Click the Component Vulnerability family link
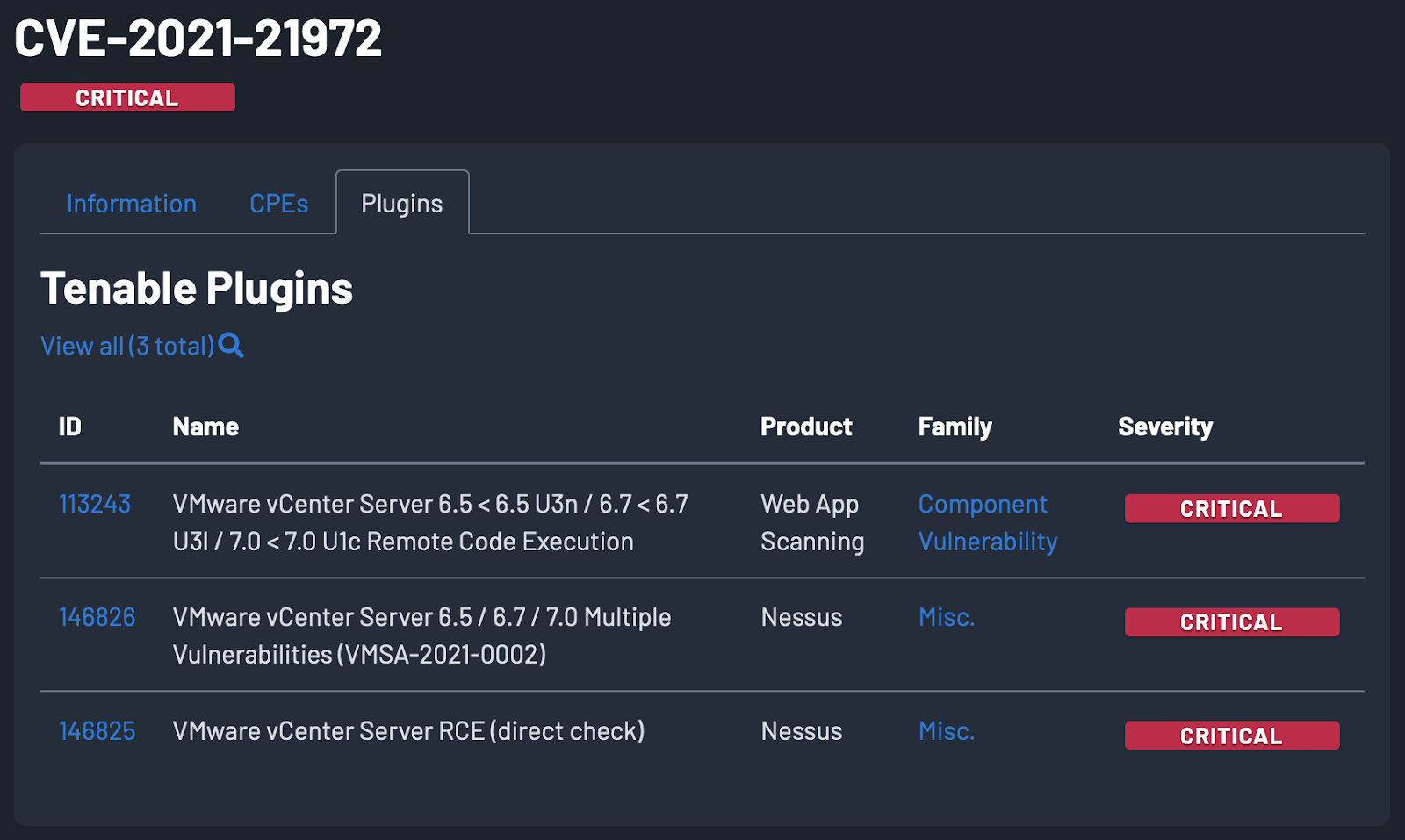 click(x=987, y=522)
